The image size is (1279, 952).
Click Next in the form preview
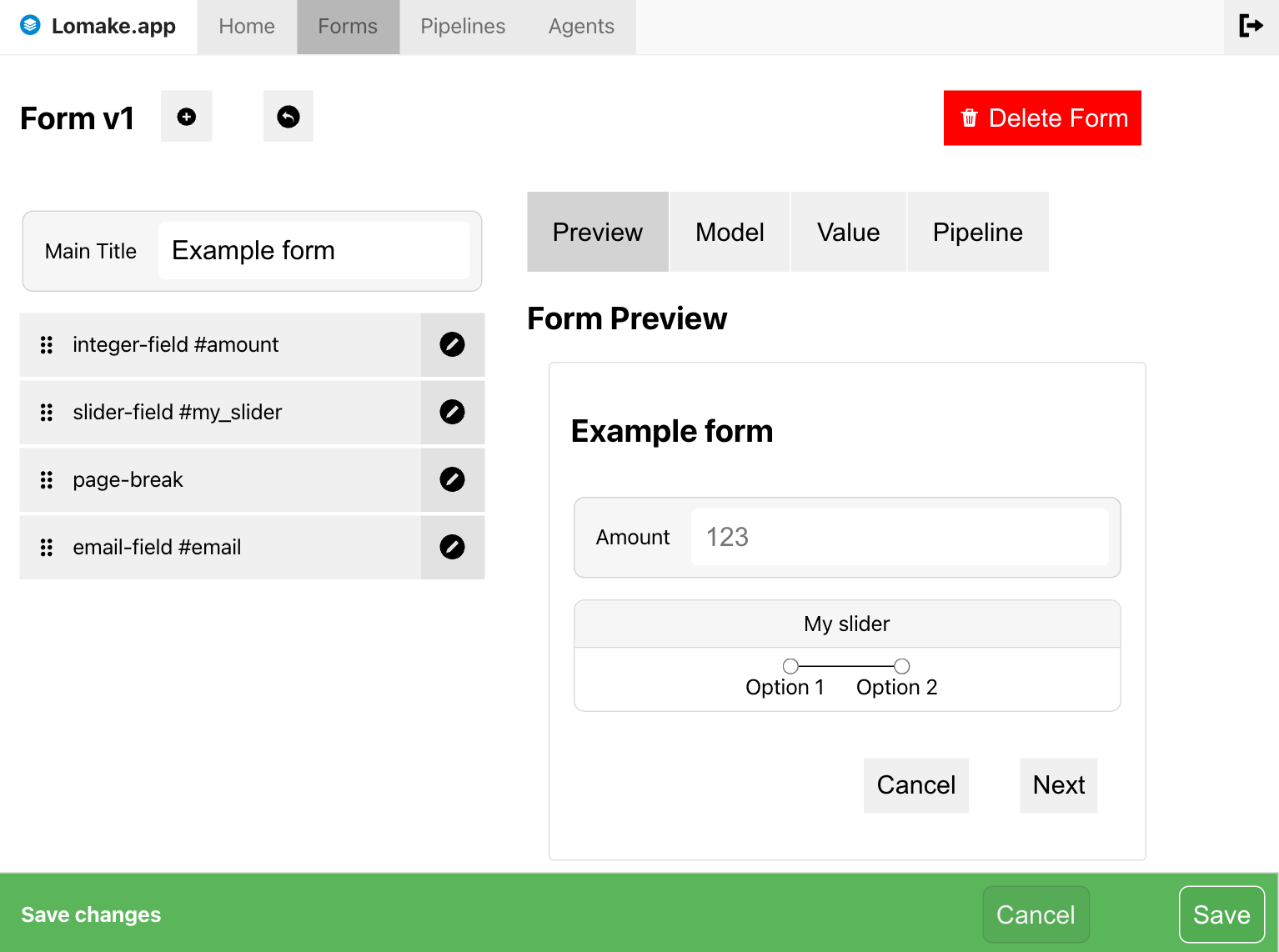click(1059, 785)
